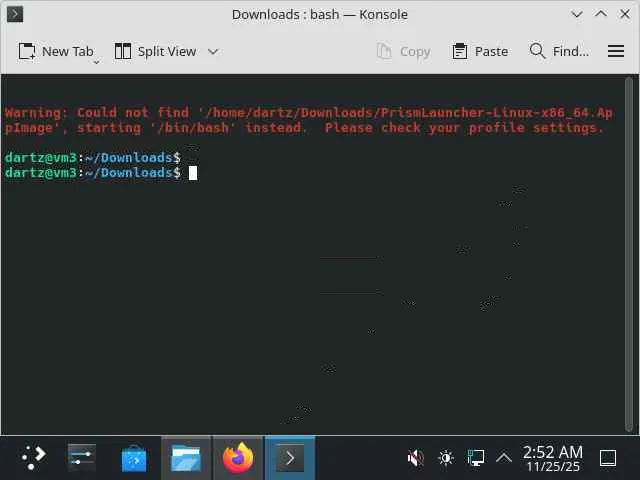Image resolution: width=640 pixels, height=480 pixels.
Task: Expand hidden system tray icons arrow
Action: 504,458
